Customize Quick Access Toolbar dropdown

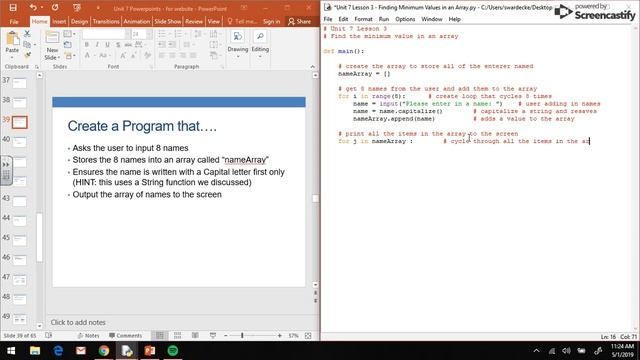click(98, 8)
